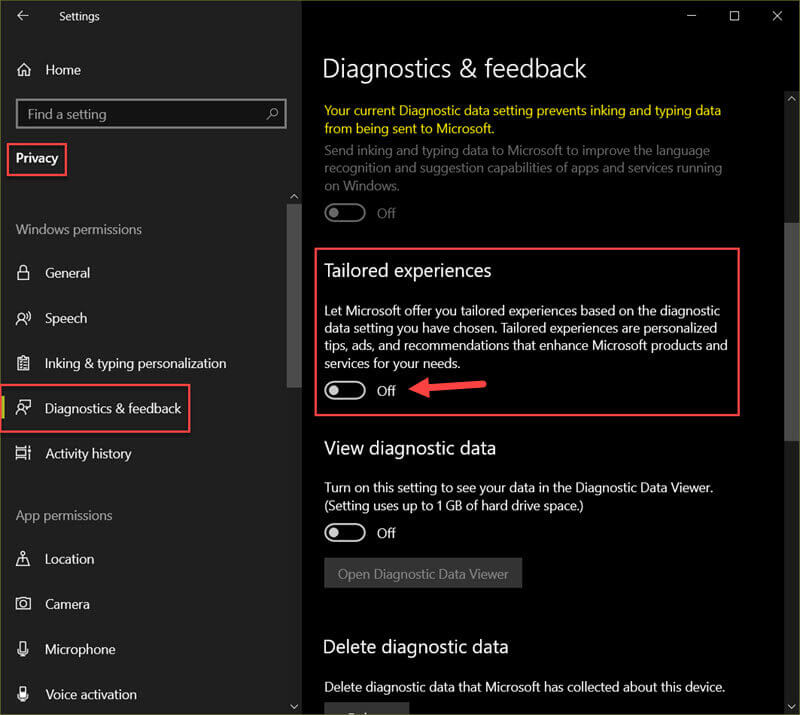
Task: Click the Tailored experiences heading
Action: point(408,270)
